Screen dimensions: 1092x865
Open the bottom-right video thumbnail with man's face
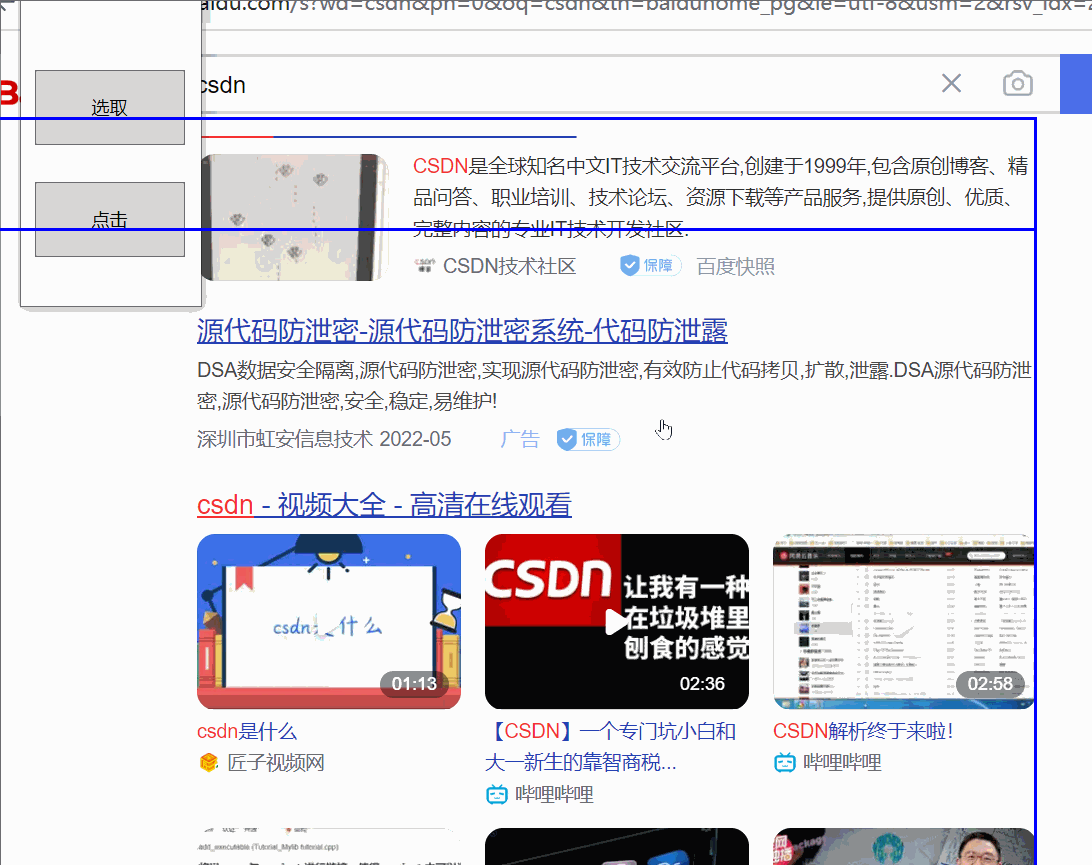coord(904,846)
